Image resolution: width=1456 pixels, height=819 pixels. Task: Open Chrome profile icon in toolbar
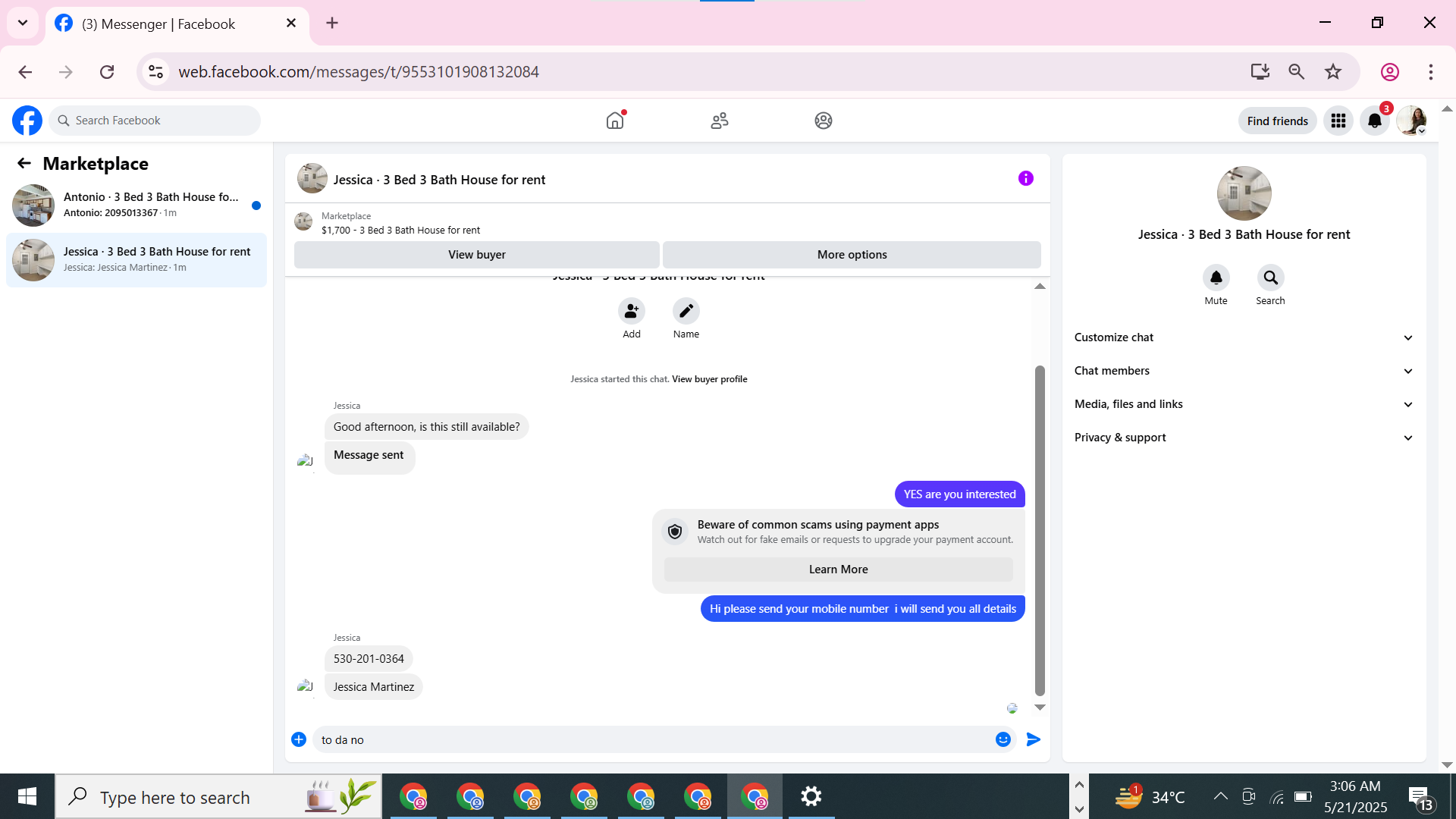(1390, 72)
